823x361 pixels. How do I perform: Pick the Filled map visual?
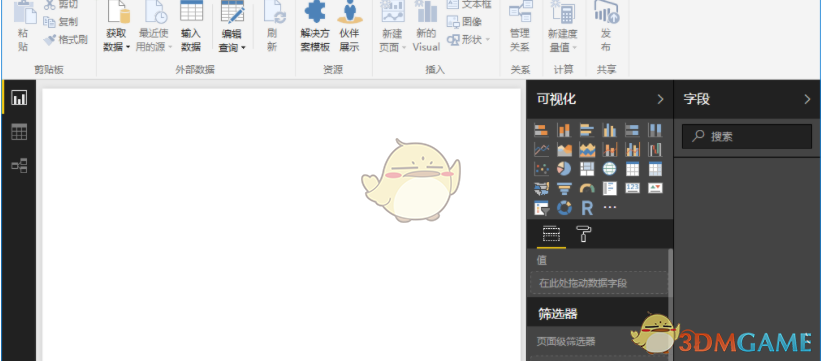(541, 188)
